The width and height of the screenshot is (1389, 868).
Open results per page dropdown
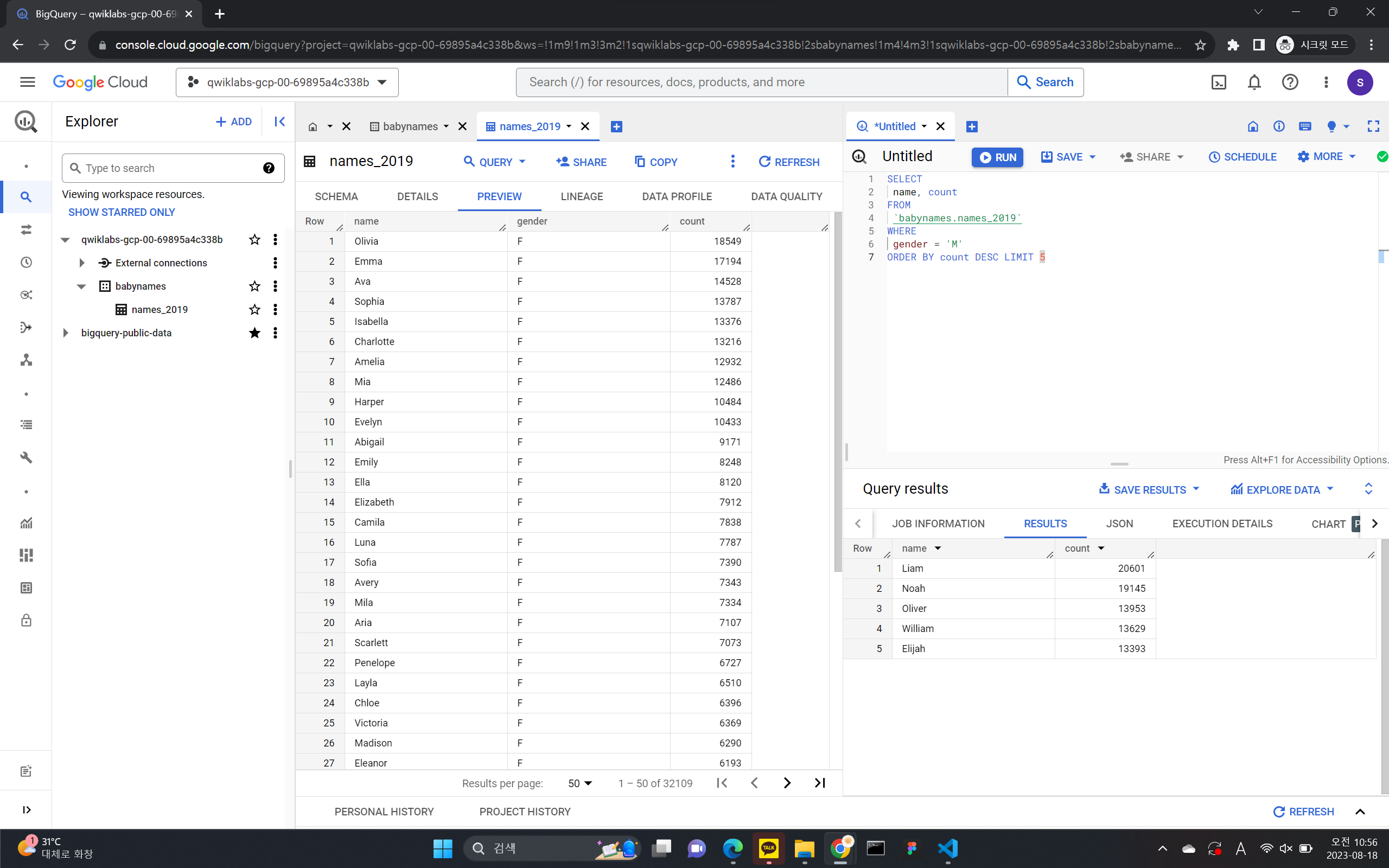(x=579, y=783)
